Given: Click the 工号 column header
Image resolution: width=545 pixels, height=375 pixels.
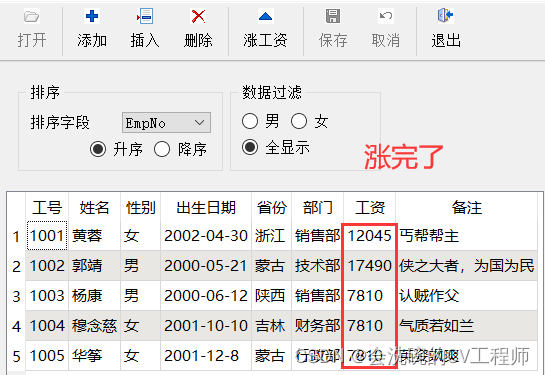Looking at the screenshot, I should 47,207.
